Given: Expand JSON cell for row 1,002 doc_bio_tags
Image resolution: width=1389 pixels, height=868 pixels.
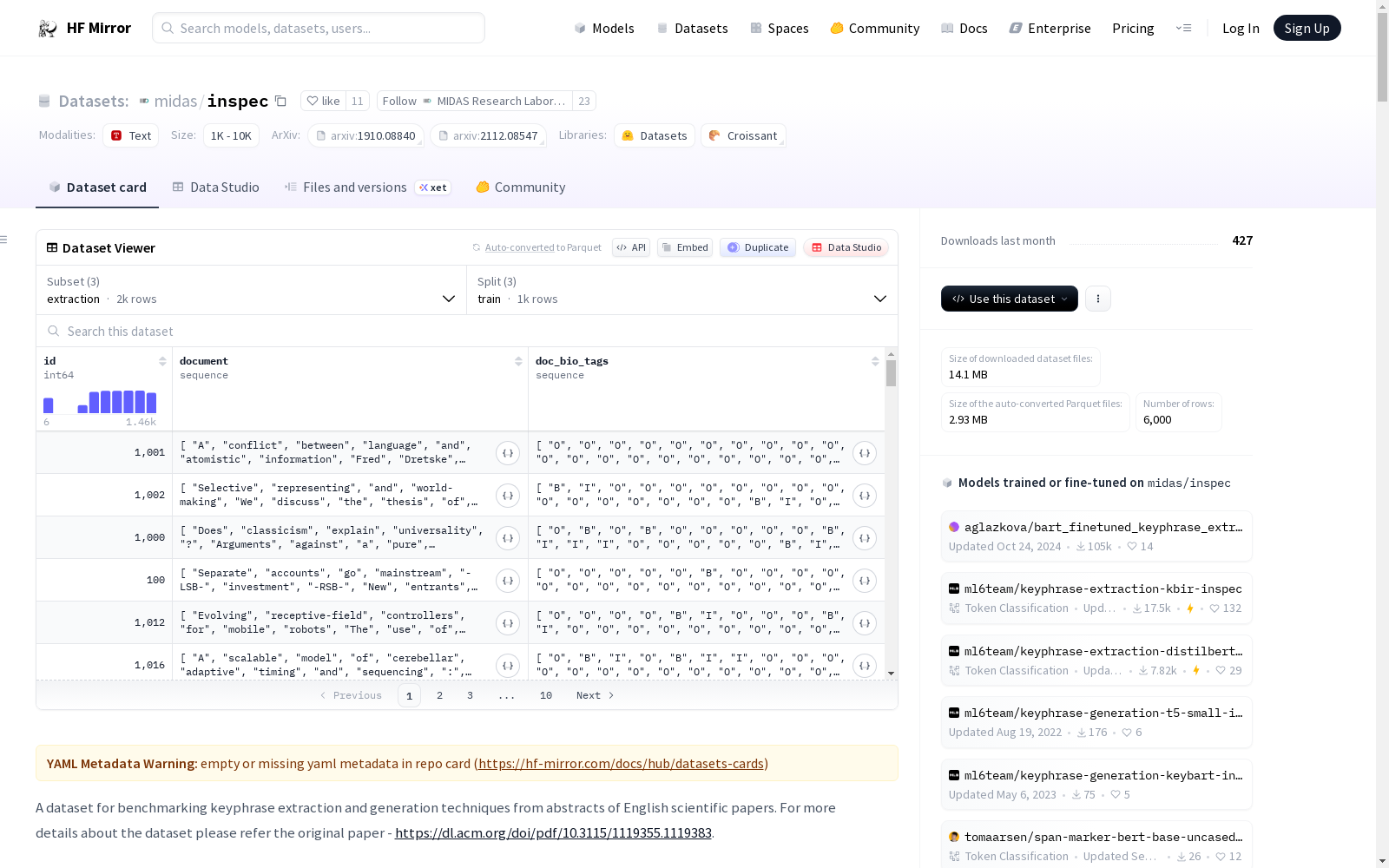Looking at the screenshot, I should 865,496.
